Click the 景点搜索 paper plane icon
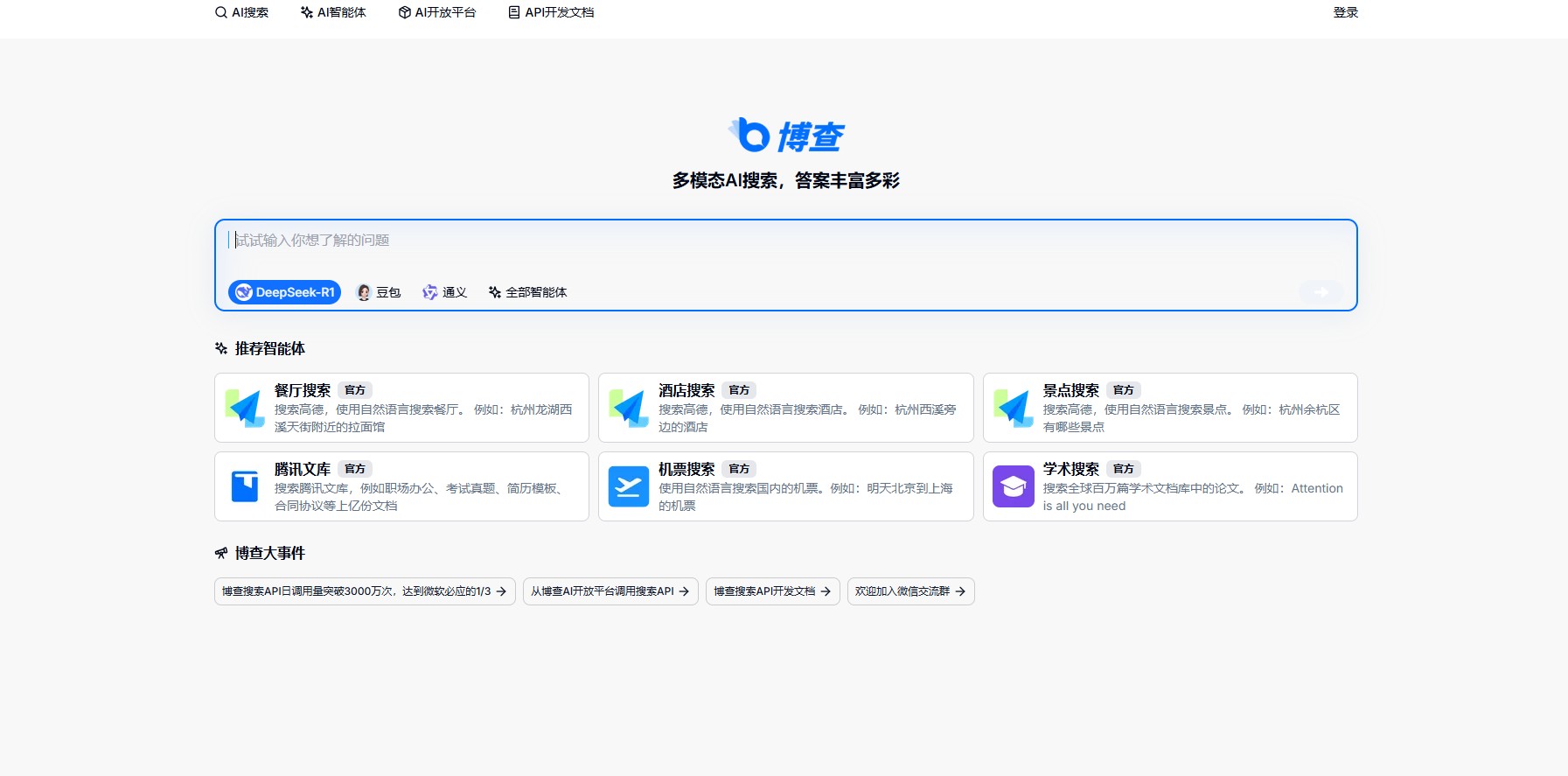1568x776 pixels. pyautogui.click(x=1014, y=408)
